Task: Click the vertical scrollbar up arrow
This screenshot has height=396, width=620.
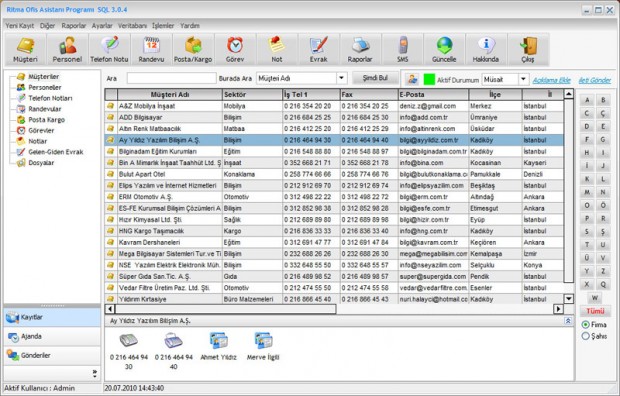Action: (569, 94)
